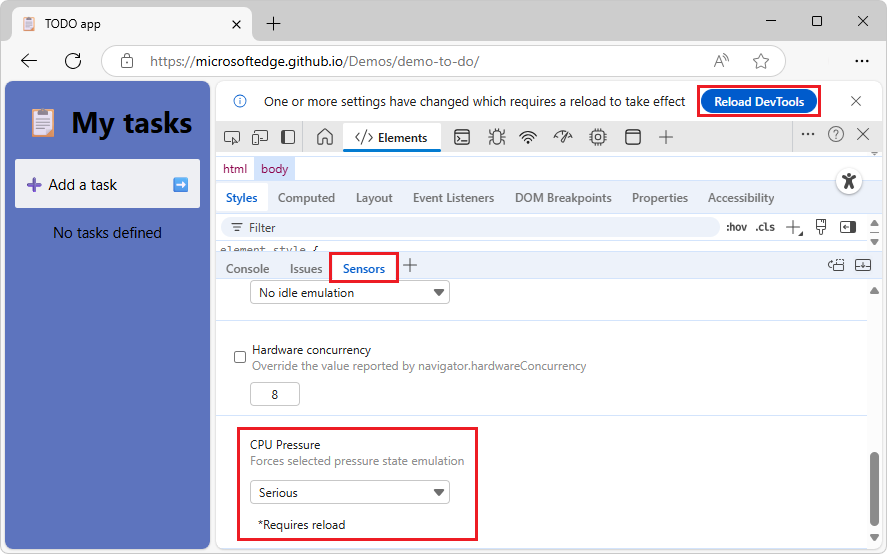Open the Memory chip icon tool
Image resolution: width=887 pixels, height=554 pixels.
pos(597,138)
